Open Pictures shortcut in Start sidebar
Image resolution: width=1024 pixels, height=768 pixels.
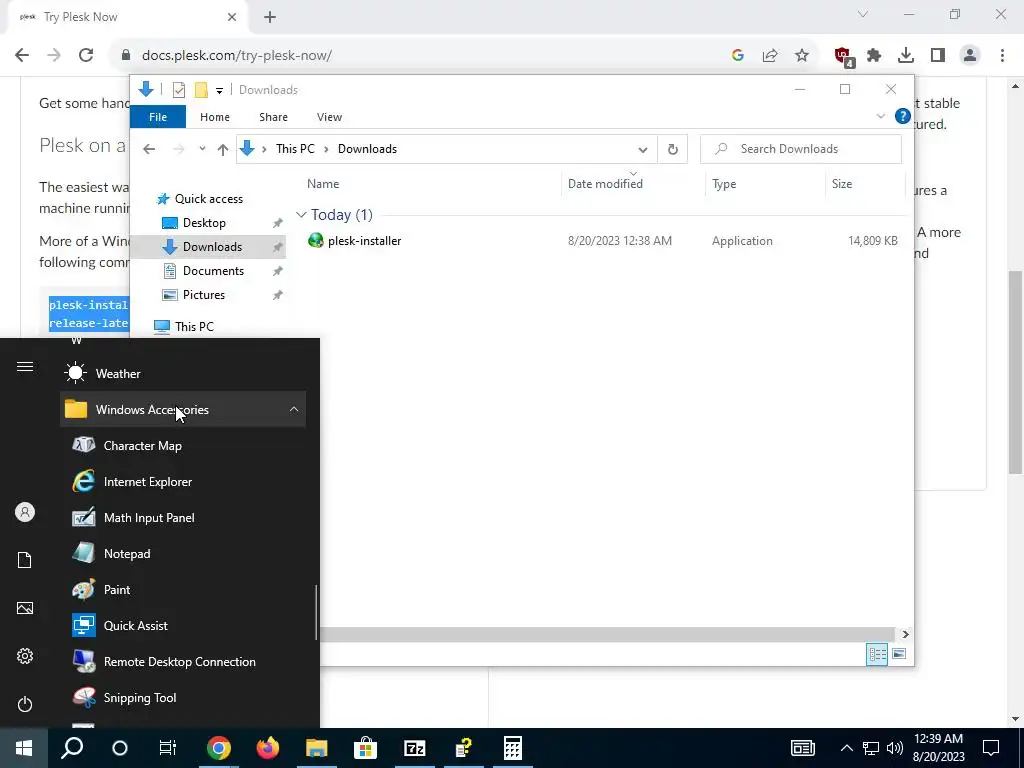coord(25,608)
